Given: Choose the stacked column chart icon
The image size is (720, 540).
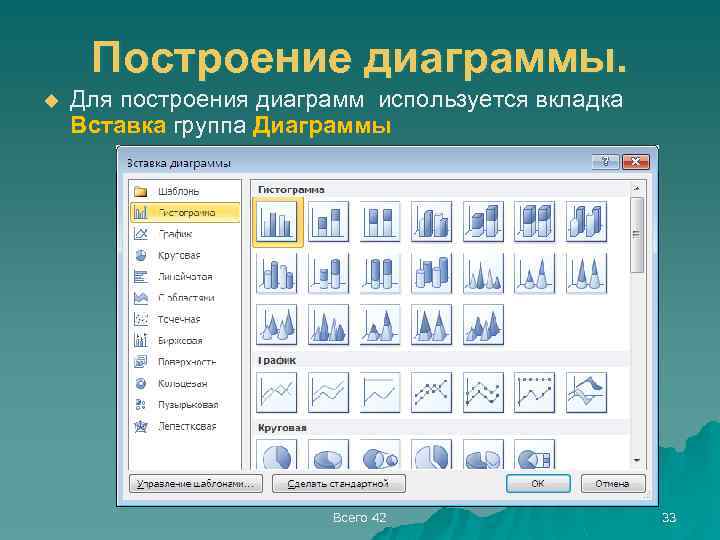Looking at the screenshot, I should [328, 221].
